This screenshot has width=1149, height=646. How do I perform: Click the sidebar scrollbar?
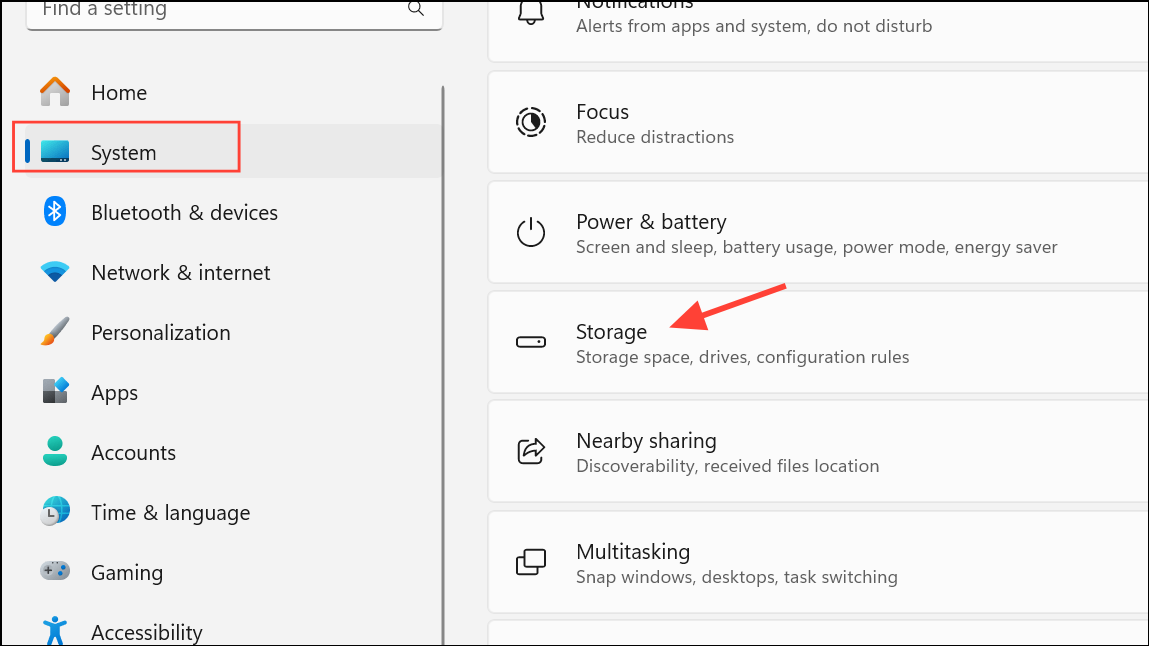[442, 300]
